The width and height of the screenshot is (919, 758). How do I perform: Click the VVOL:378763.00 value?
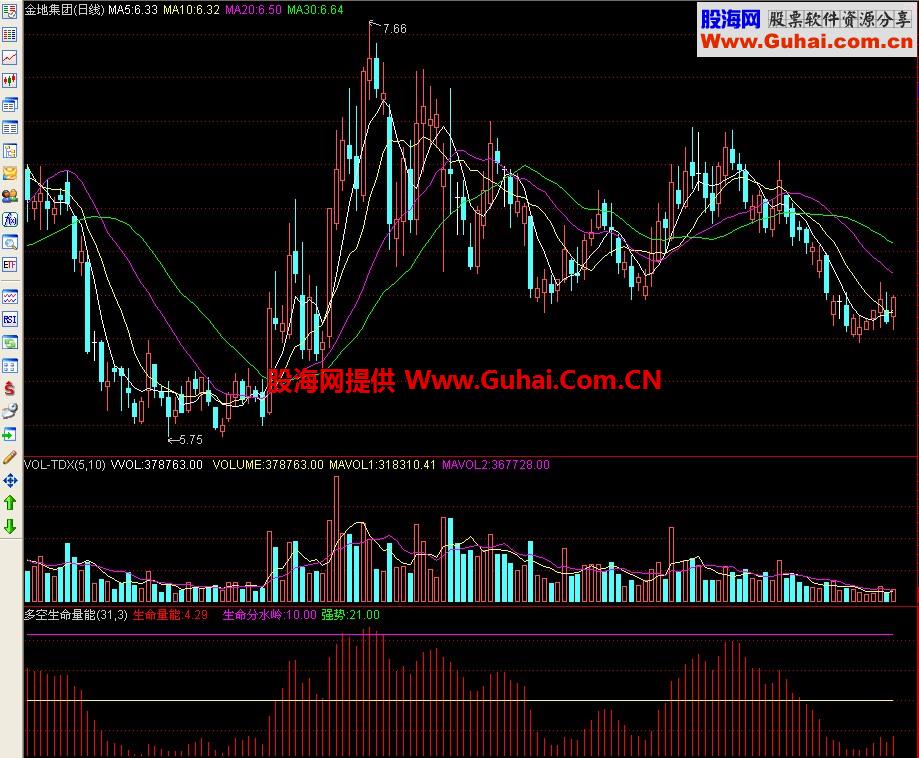156,465
